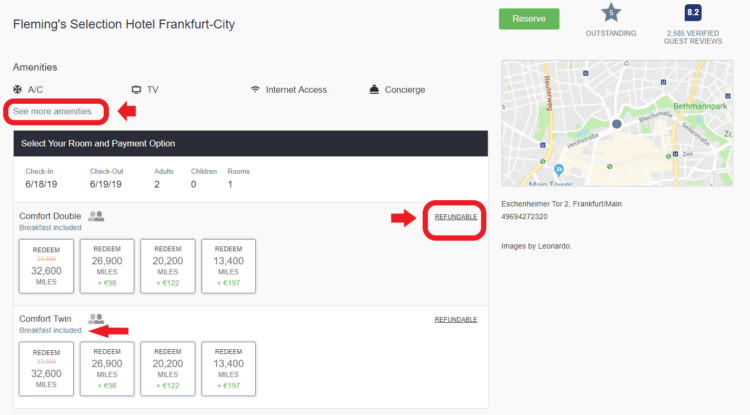Click the Check-In date 6/18/19
Screen dimensions: 750x415
click(x=41, y=185)
